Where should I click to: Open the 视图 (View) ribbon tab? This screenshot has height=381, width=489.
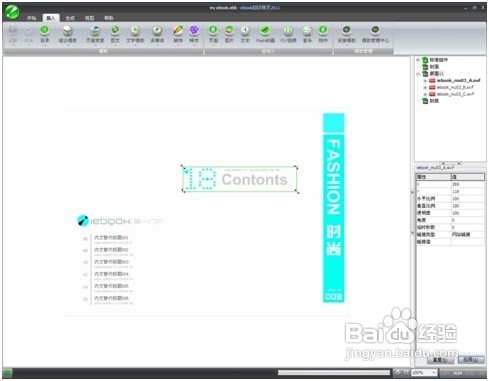89,18
